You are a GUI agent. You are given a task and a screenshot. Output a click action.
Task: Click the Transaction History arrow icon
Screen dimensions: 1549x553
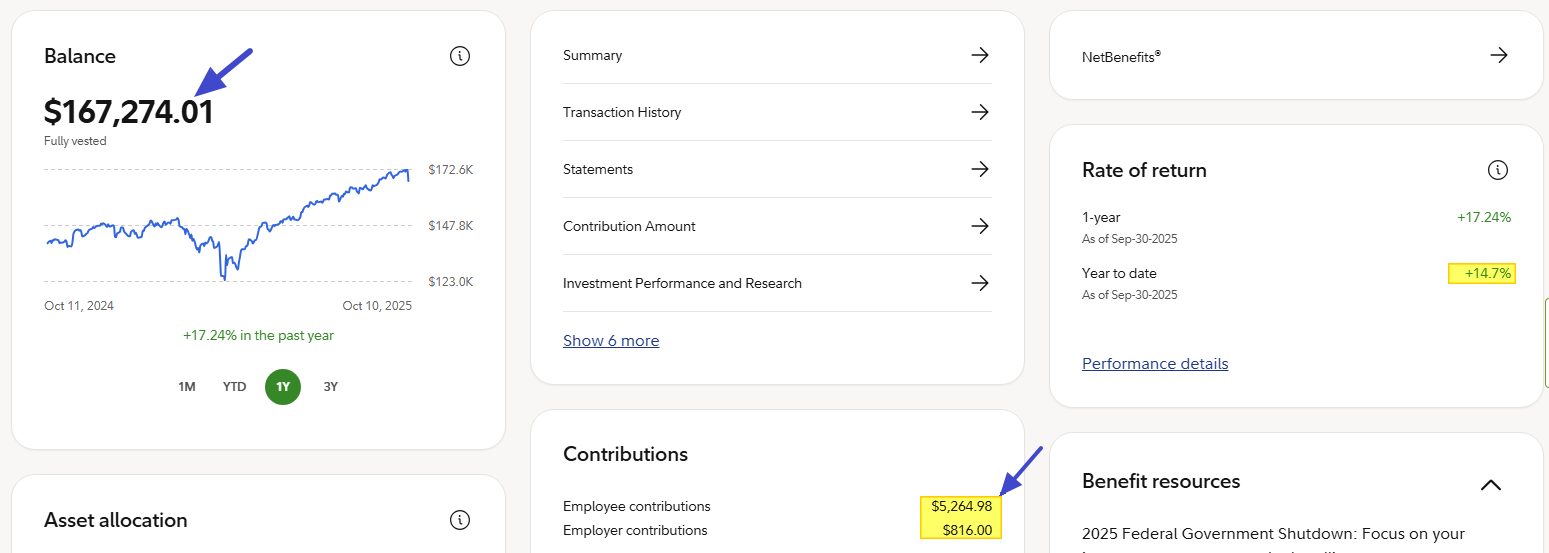click(x=980, y=112)
